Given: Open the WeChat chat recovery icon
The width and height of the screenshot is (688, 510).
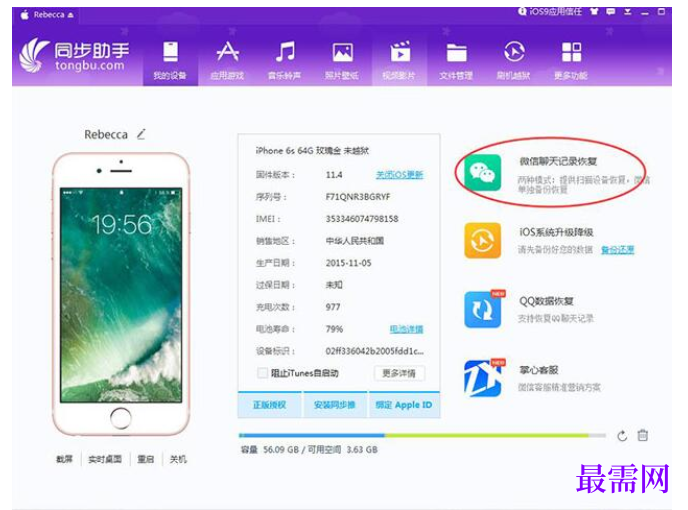Looking at the screenshot, I should [482, 172].
